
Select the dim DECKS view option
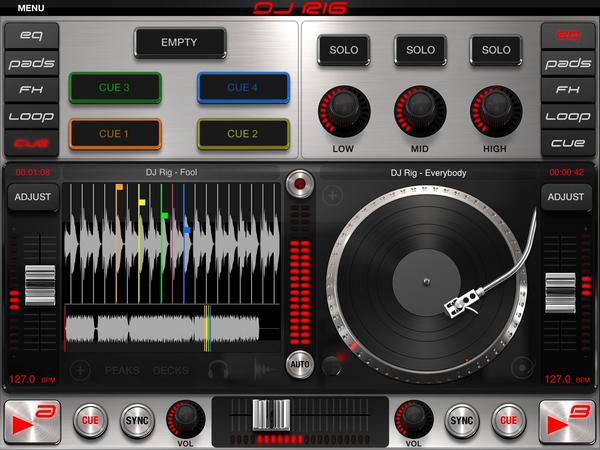coord(171,370)
